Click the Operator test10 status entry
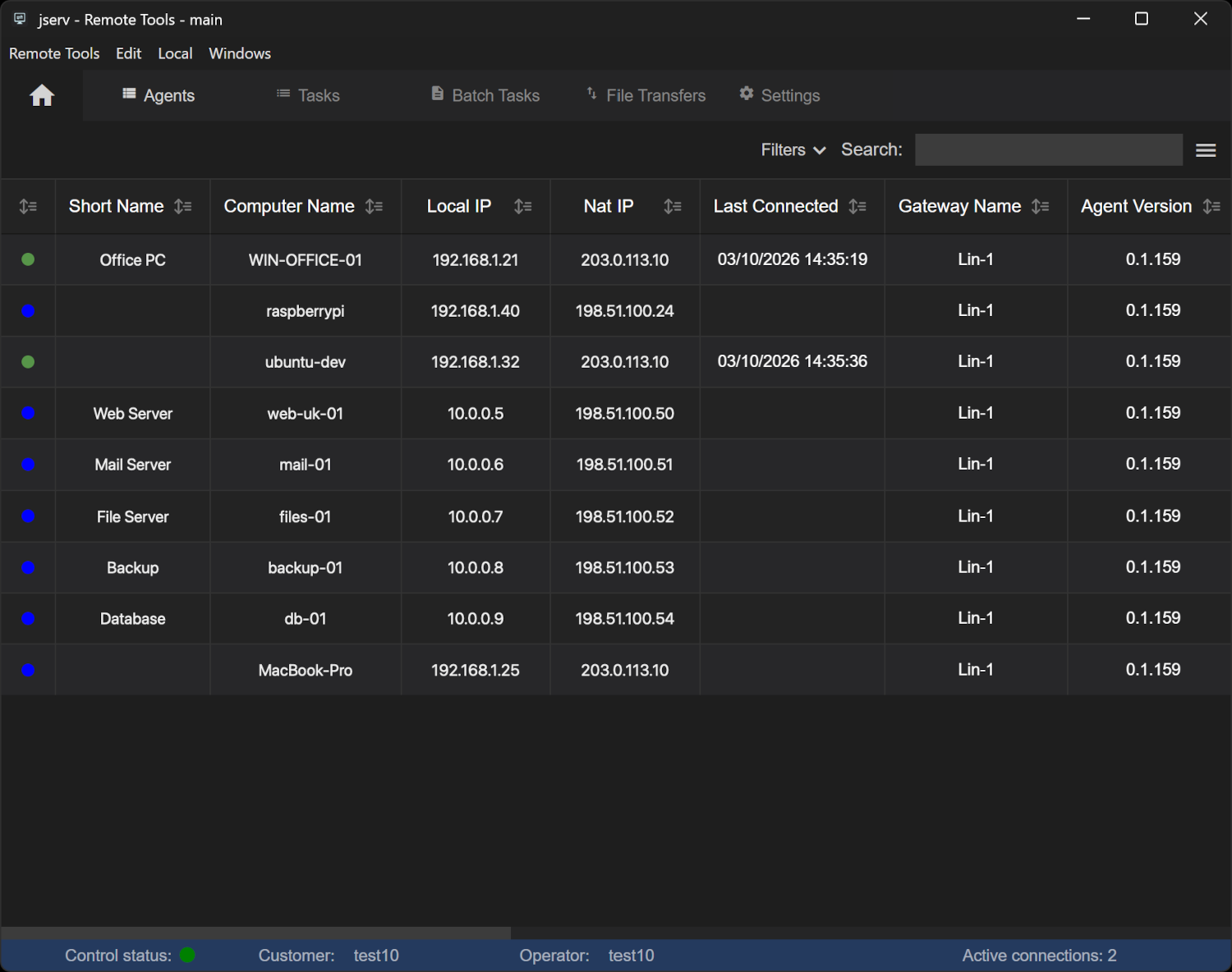 click(586, 956)
